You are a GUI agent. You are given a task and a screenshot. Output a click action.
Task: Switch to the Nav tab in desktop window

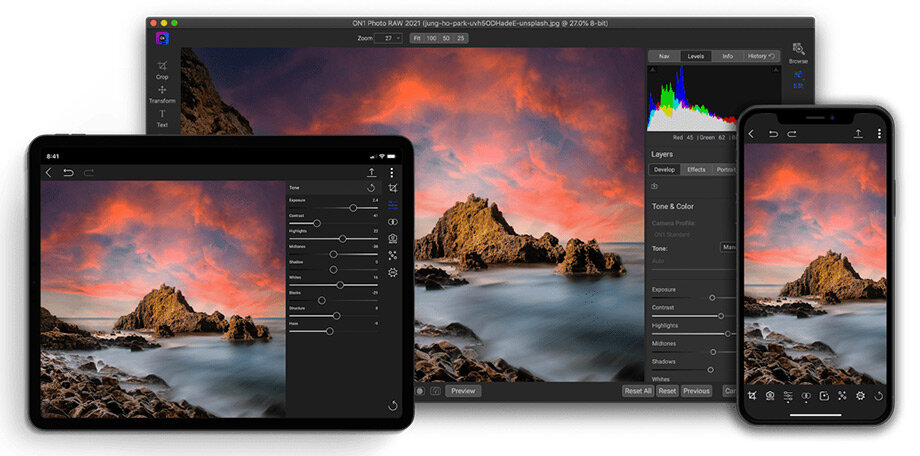(x=664, y=56)
